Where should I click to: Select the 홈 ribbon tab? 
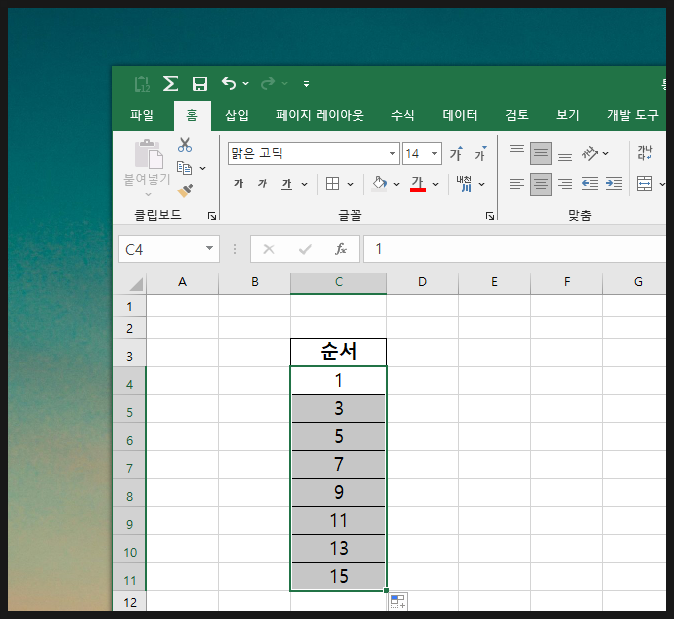pos(192,115)
